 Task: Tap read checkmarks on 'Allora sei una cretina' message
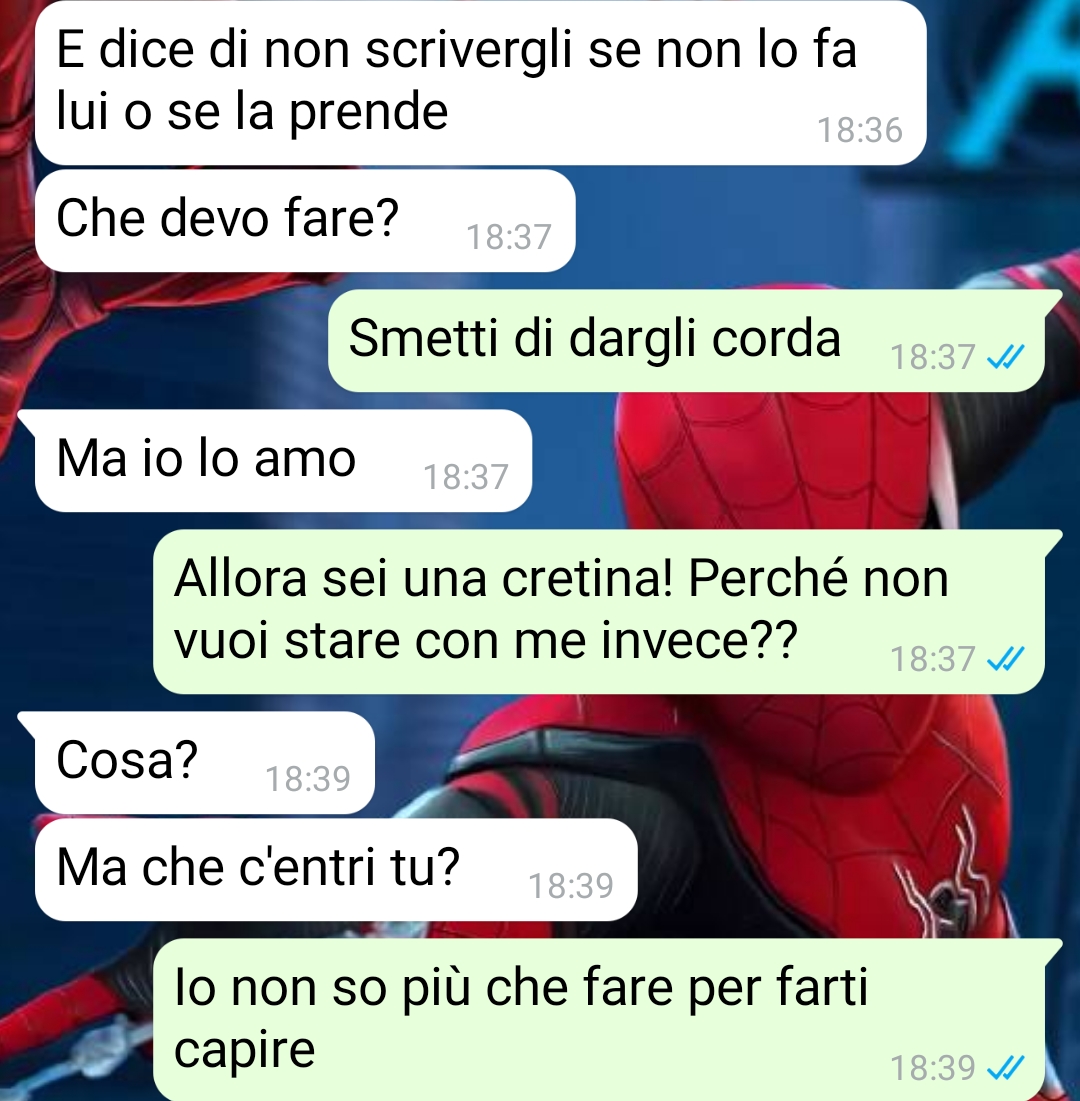coord(1006,659)
